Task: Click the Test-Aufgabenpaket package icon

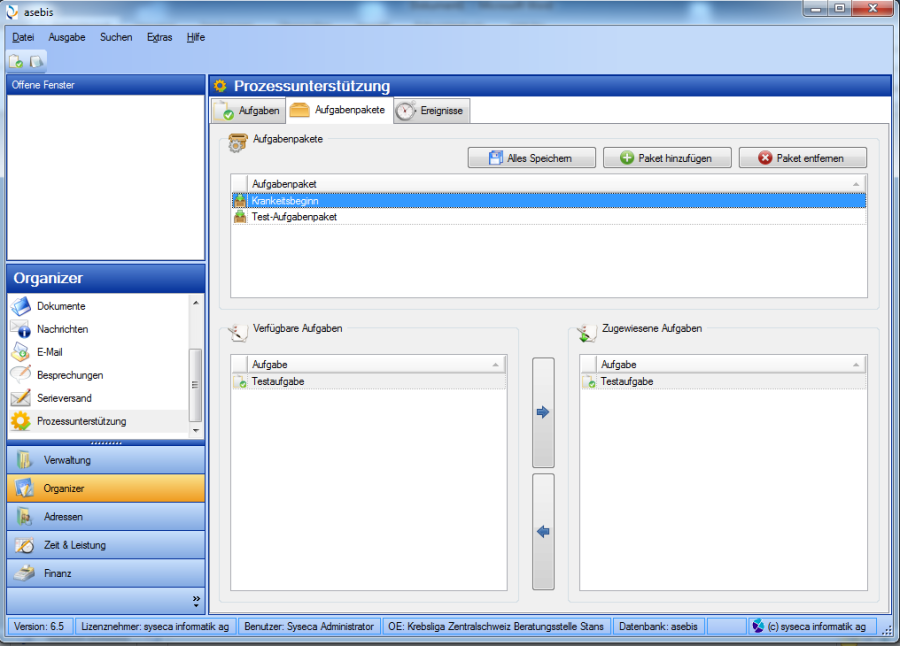Action: (x=240, y=217)
